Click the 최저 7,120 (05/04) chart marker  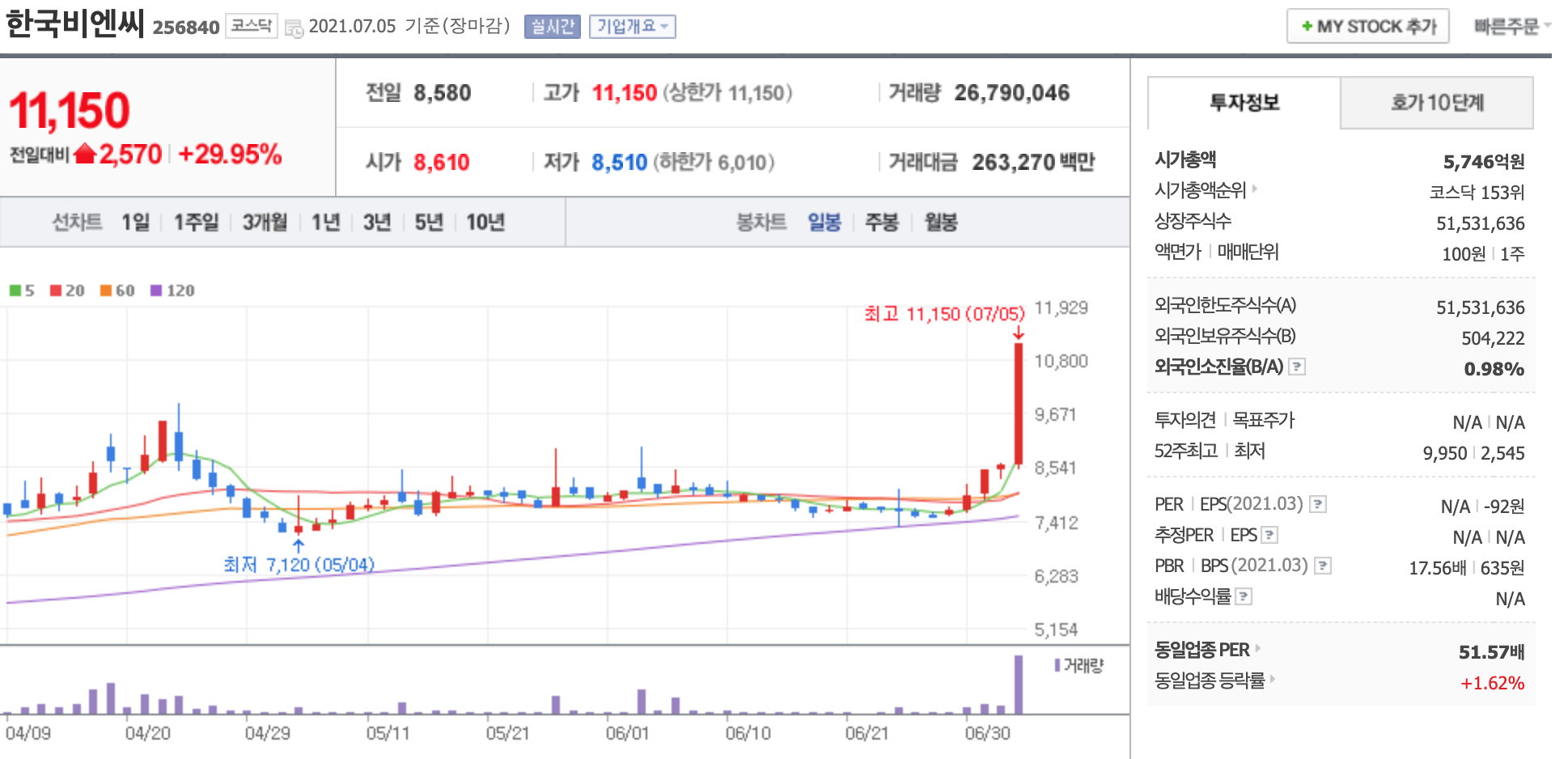299,565
